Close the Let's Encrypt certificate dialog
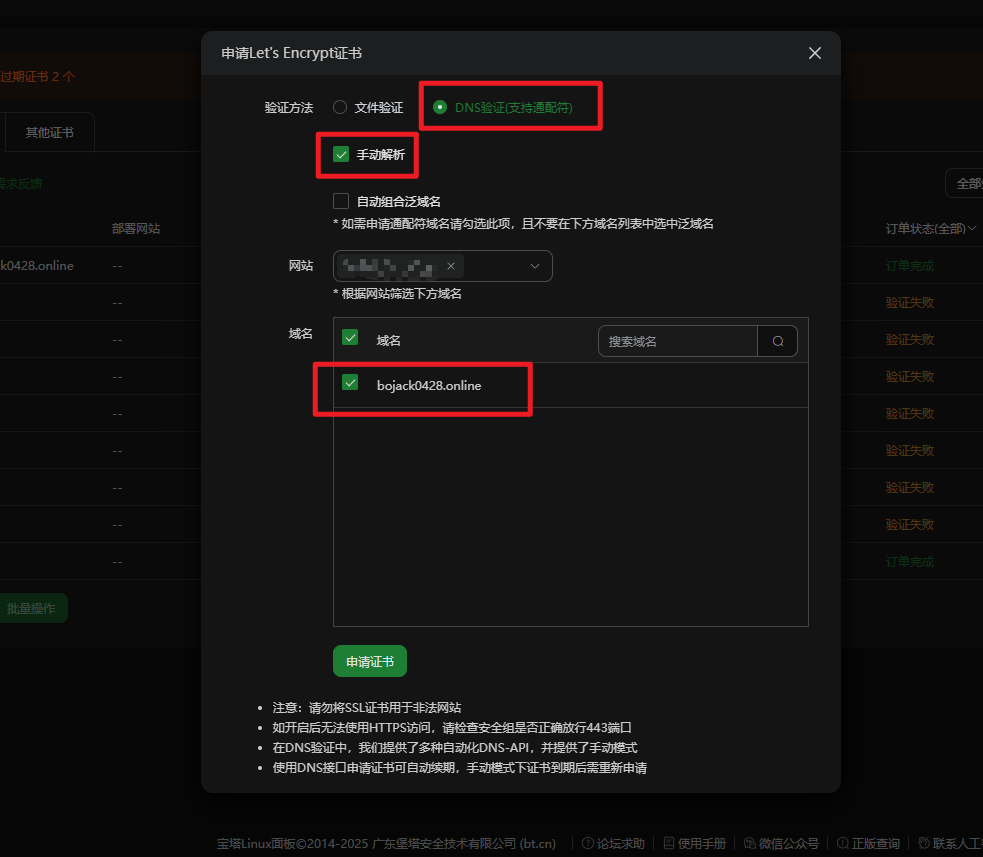The height and width of the screenshot is (857, 983). (x=815, y=53)
